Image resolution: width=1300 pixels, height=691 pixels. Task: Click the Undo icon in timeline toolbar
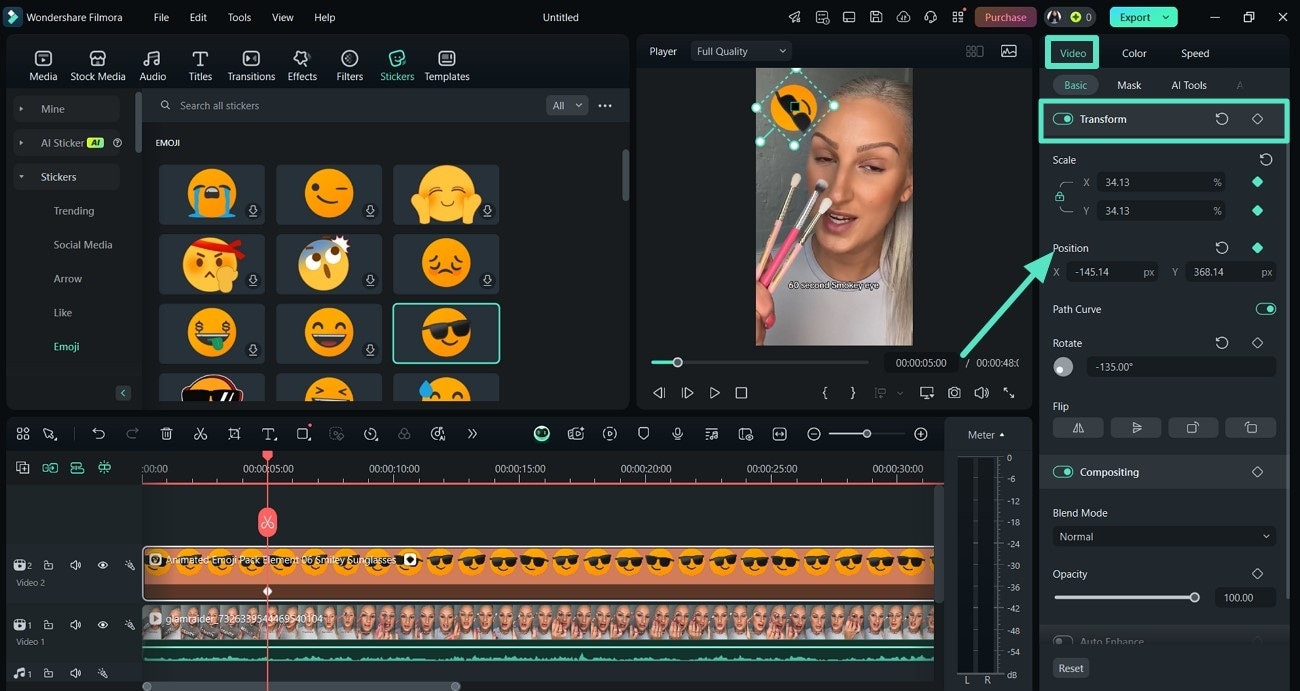98,434
